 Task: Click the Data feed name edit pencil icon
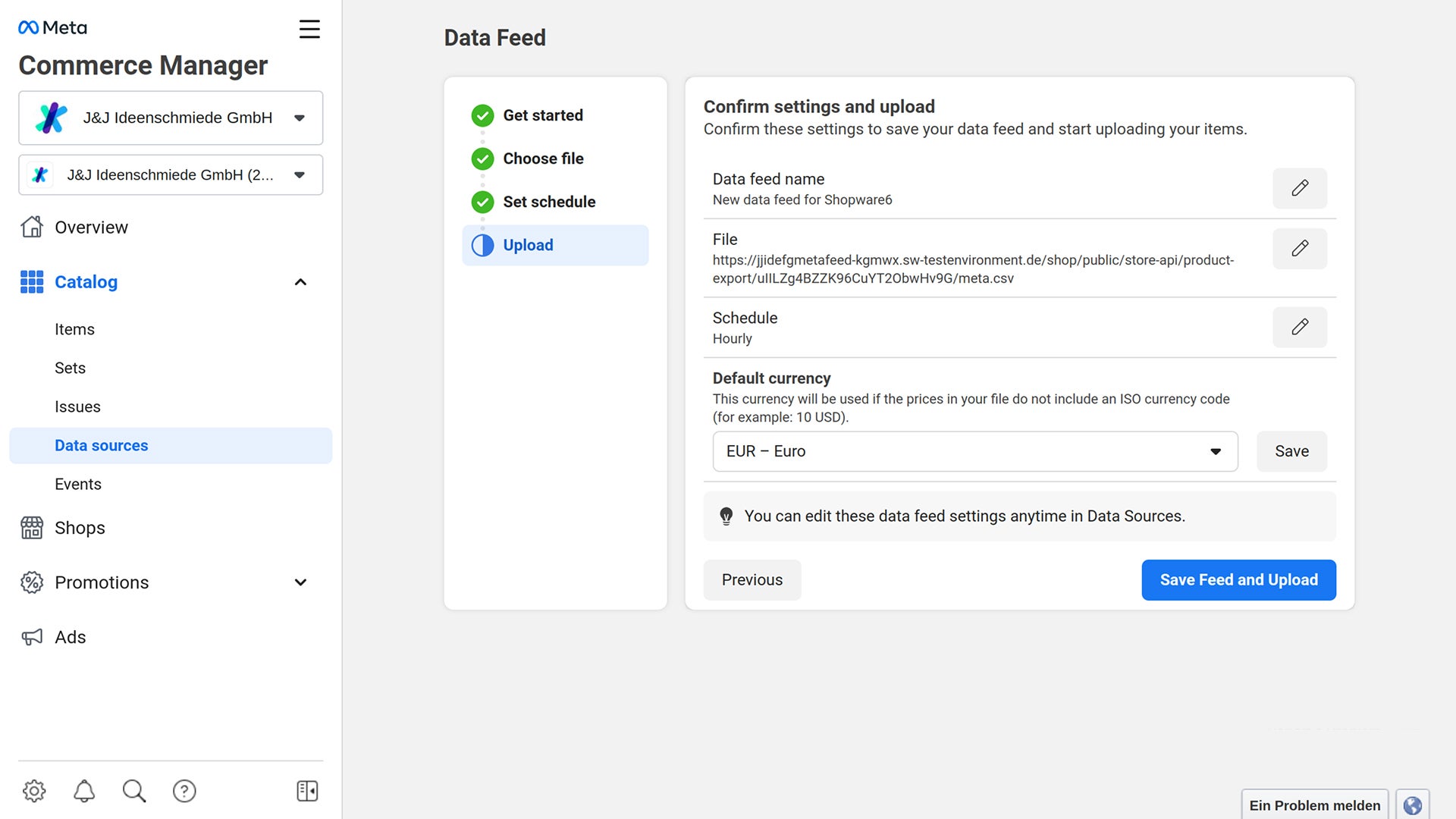[x=1299, y=188]
